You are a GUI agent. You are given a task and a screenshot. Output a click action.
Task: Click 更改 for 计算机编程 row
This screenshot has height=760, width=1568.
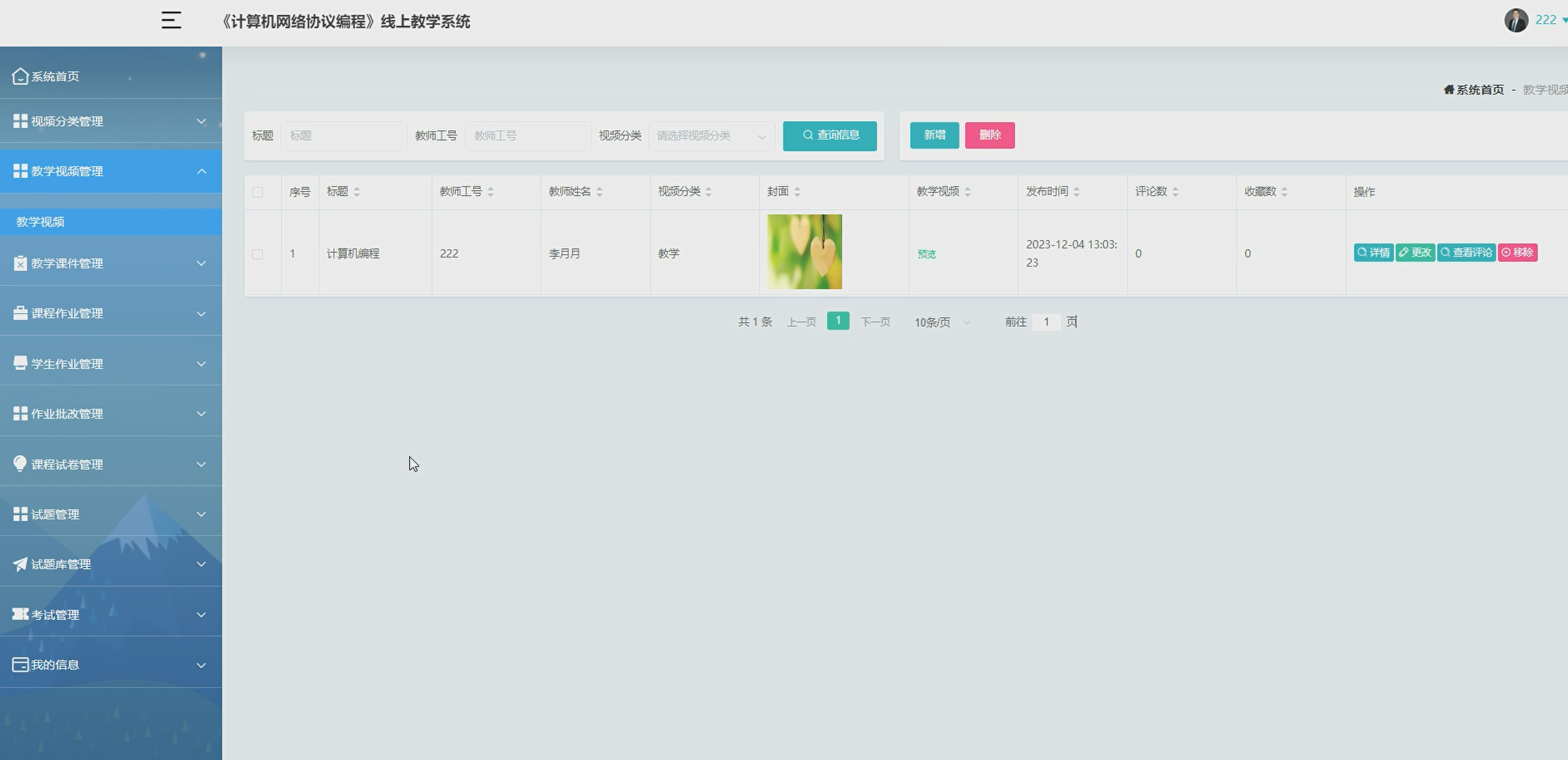[1415, 253]
